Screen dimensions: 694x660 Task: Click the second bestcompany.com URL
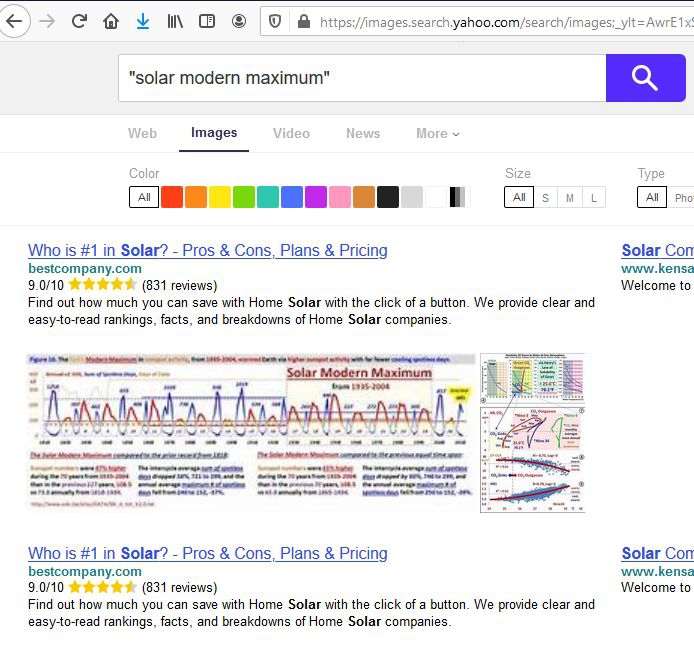point(85,571)
